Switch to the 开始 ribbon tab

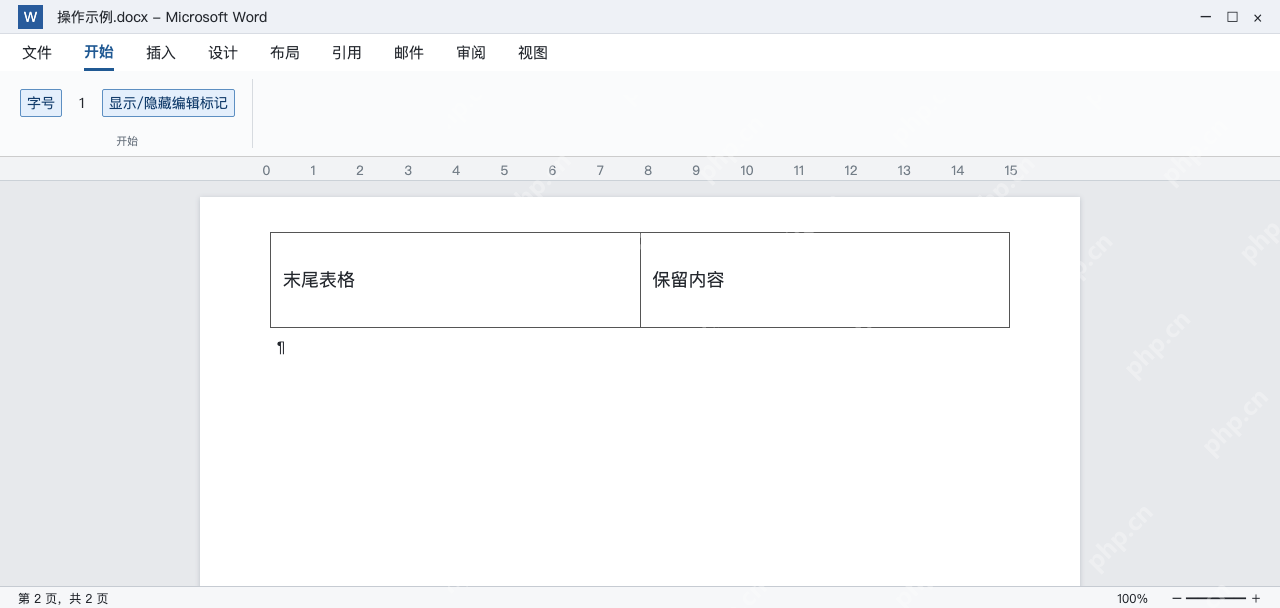(99, 53)
